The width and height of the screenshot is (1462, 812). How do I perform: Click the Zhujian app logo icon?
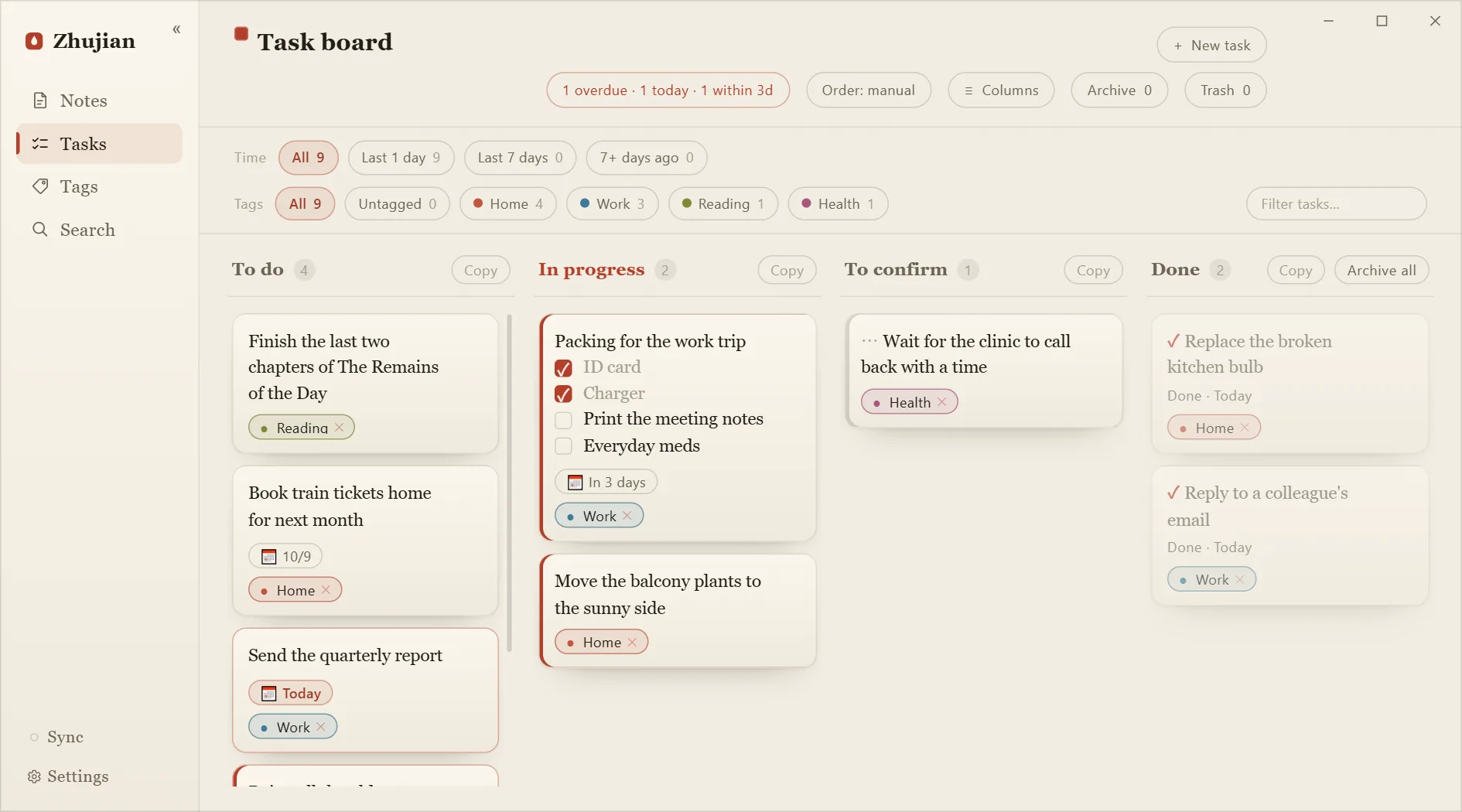(34, 41)
